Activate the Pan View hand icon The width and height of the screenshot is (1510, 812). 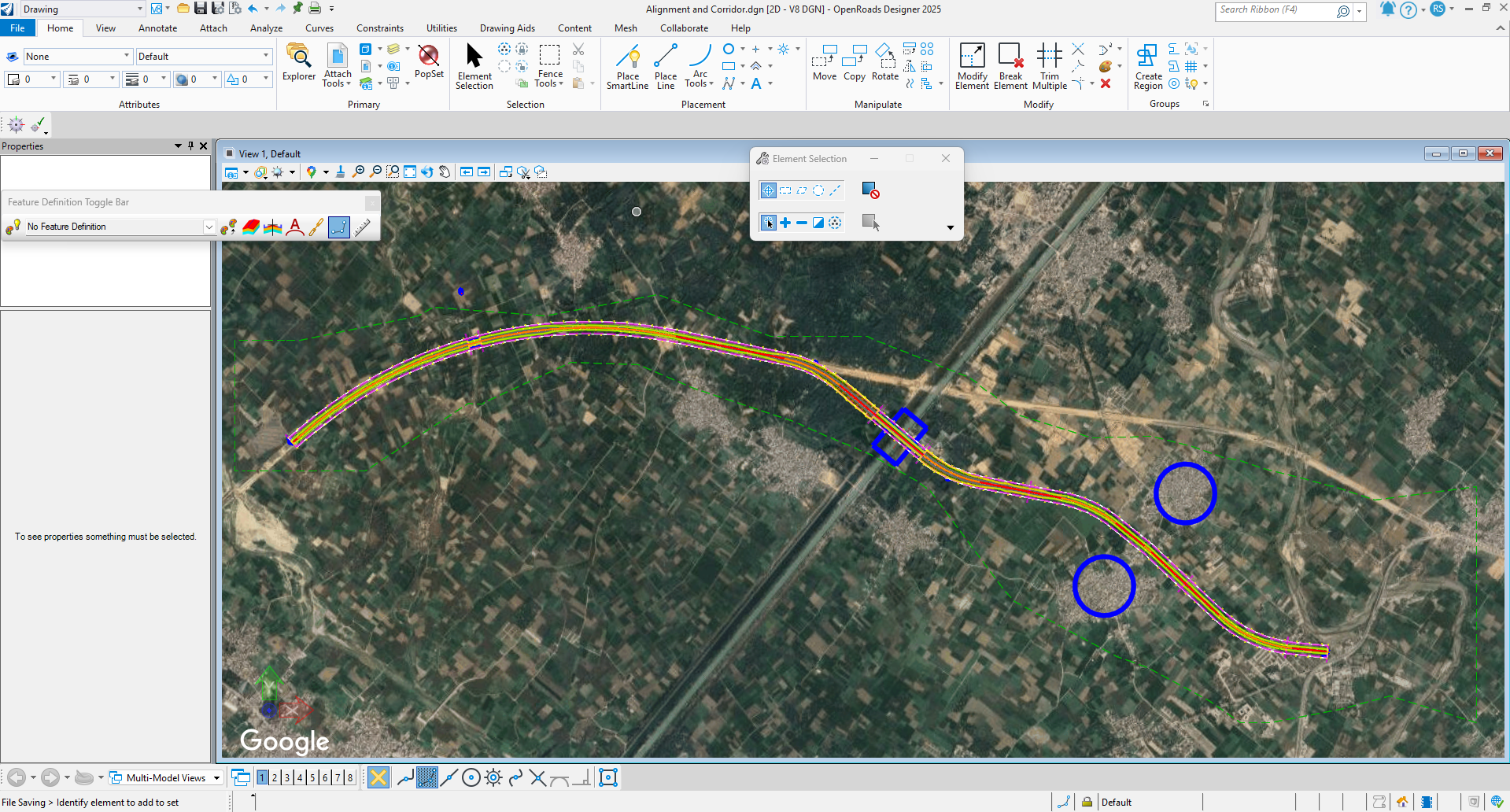coord(445,172)
